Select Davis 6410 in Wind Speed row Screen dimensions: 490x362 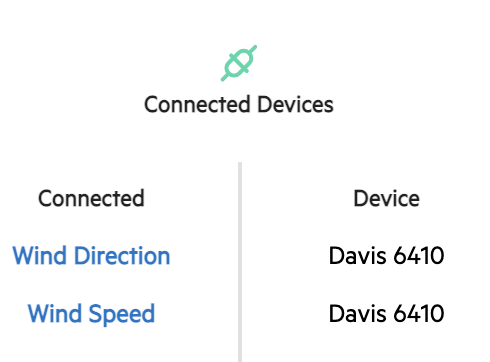pos(386,314)
